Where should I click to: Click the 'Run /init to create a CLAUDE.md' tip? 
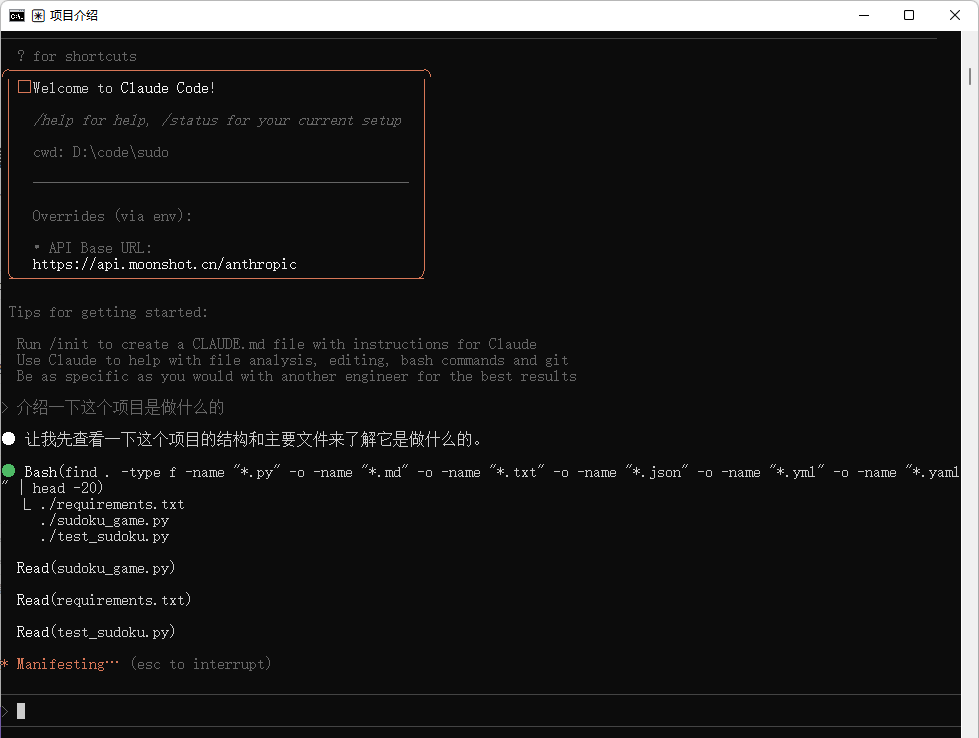(277, 344)
